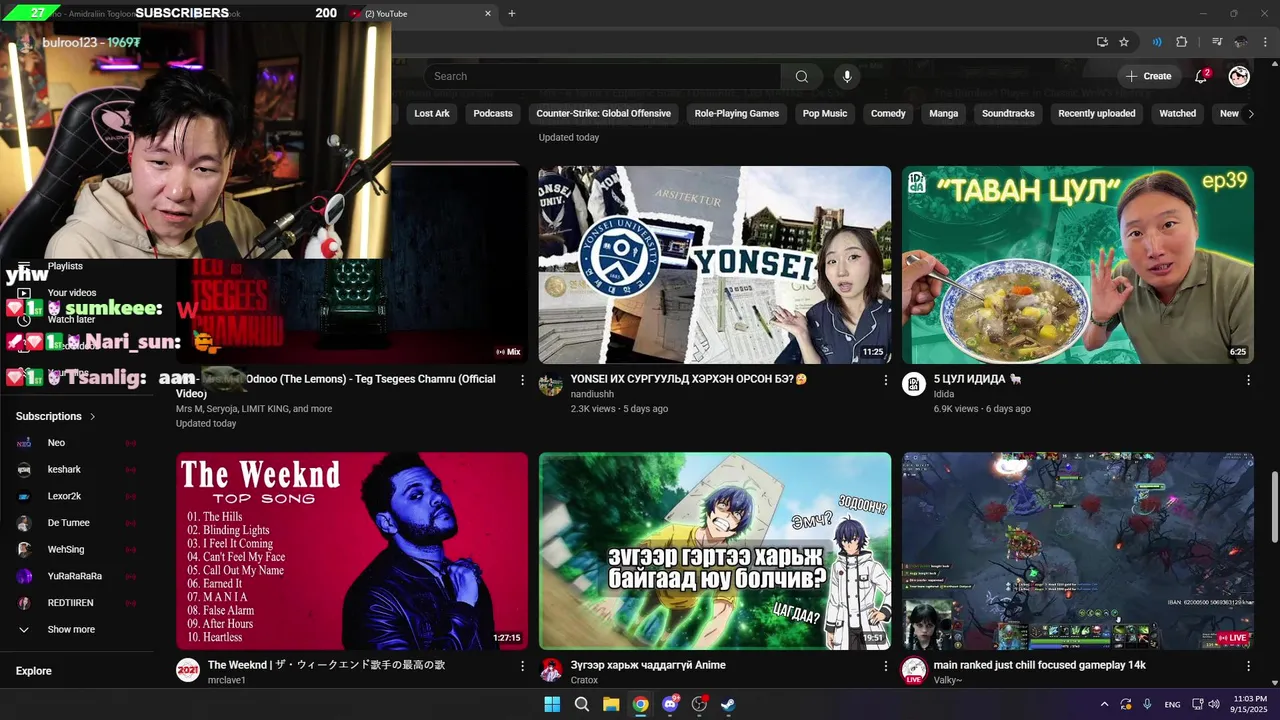Image resolution: width=1280 pixels, height=720 pixels.
Task: Open options for Зүгээр харьж чаддаггүй Anime
Action: [885, 666]
